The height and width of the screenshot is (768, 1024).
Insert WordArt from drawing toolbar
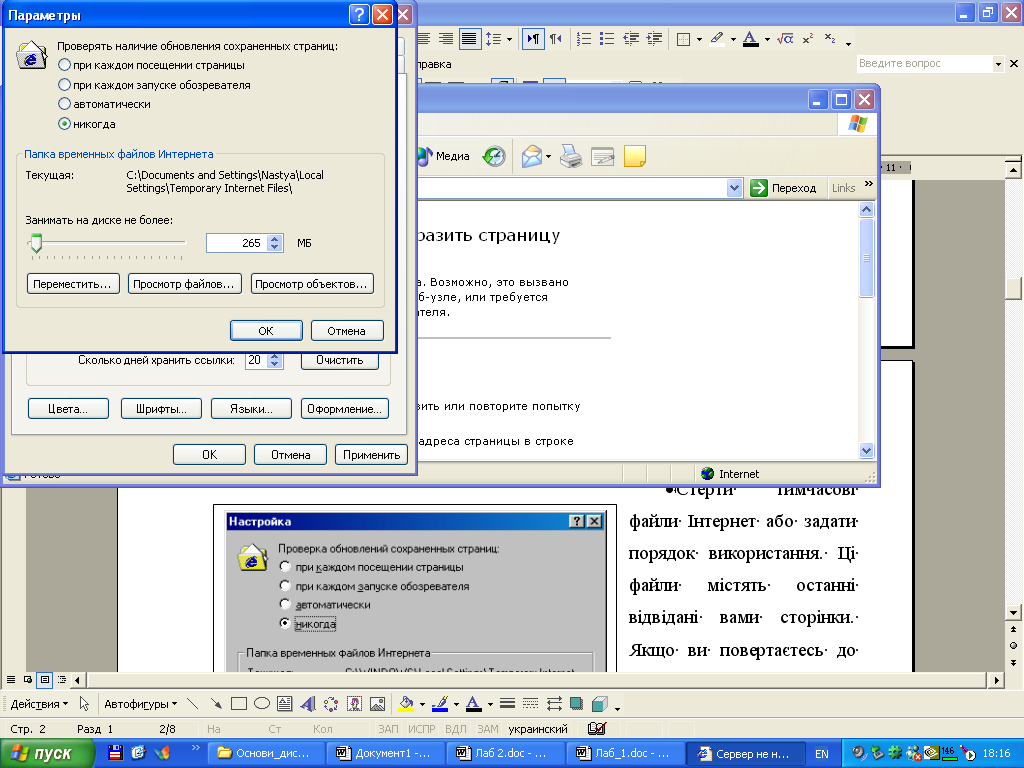point(308,703)
